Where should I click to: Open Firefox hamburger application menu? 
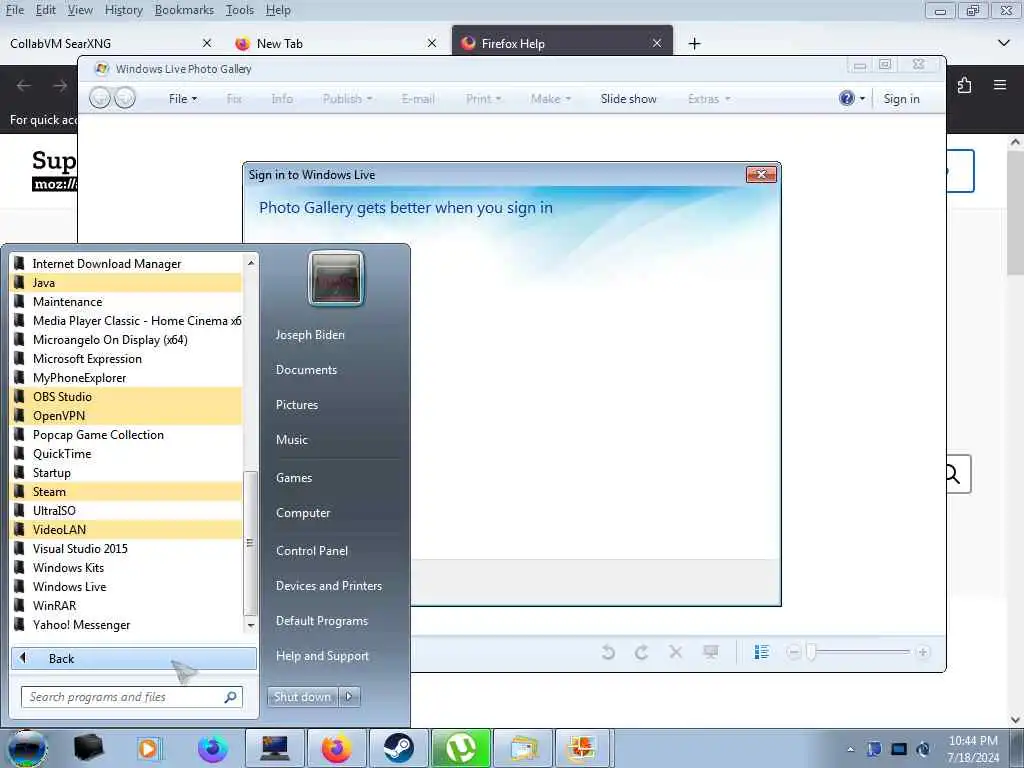(1000, 85)
